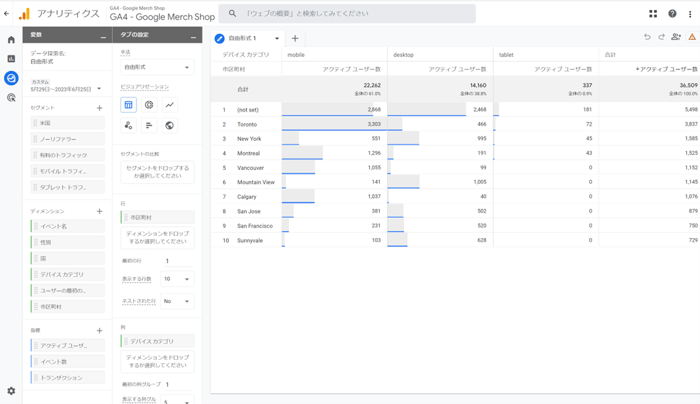The height and width of the screenshot is (404, 700).
Task: Select the geo map visualization icon
Action: point(170,126)
